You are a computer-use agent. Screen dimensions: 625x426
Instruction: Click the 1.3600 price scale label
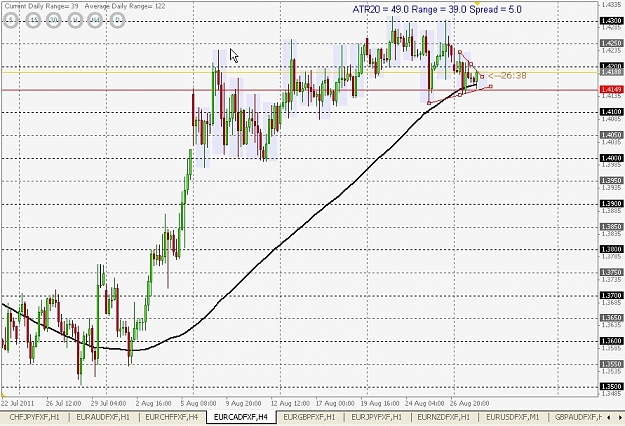point(611,341)
